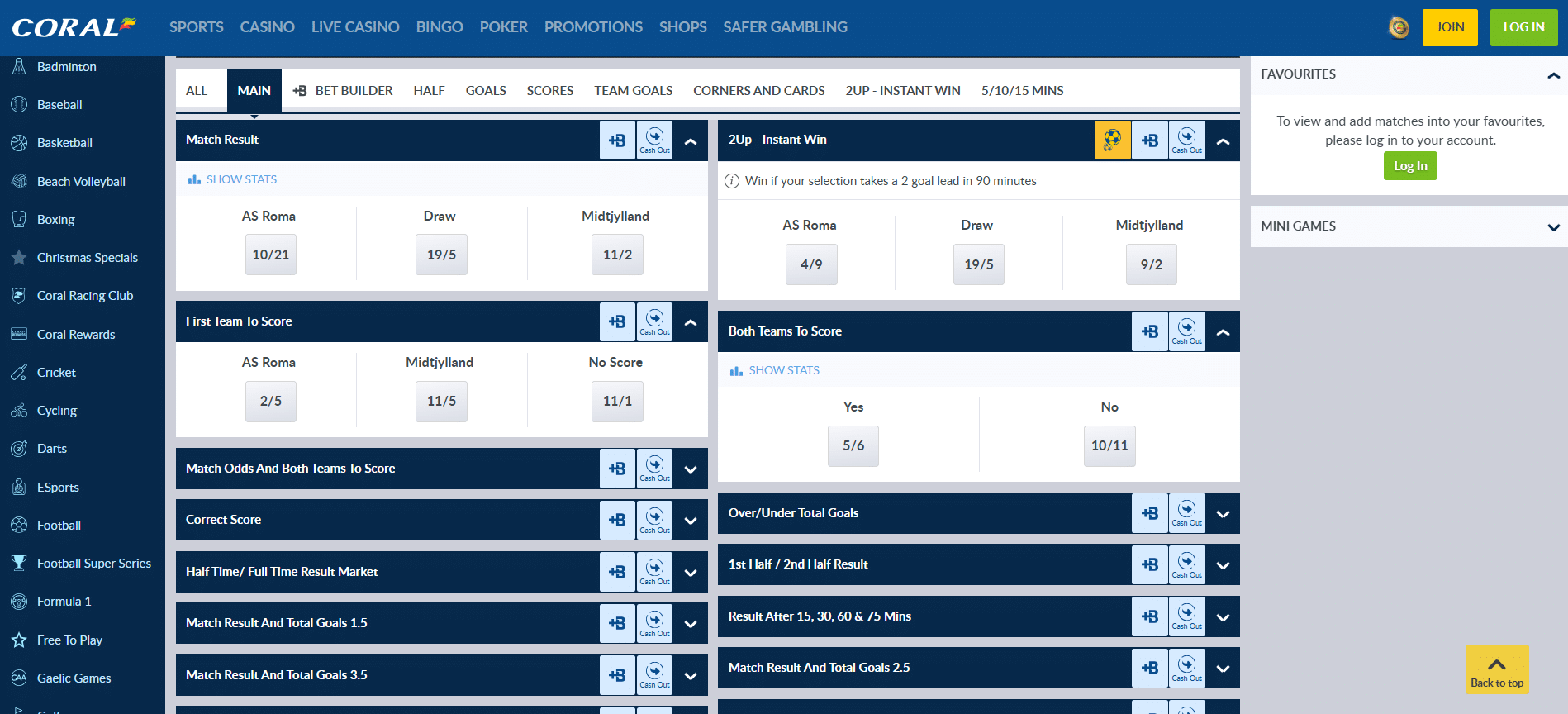
Task: Click Cash Out icon in First Team To Score header
Action: [x=654, y=321]
